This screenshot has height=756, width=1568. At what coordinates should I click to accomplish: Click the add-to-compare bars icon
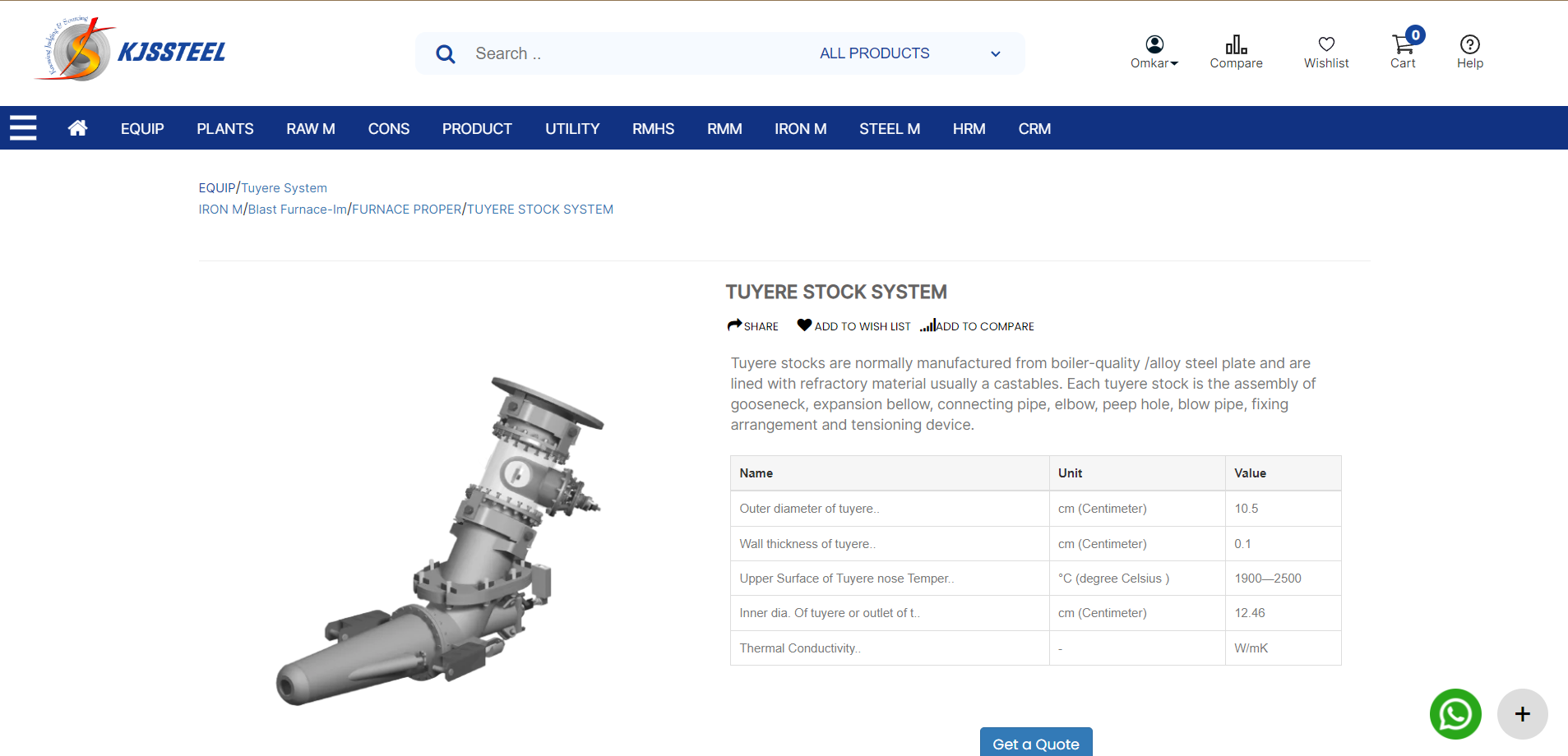tap(927, 325)
